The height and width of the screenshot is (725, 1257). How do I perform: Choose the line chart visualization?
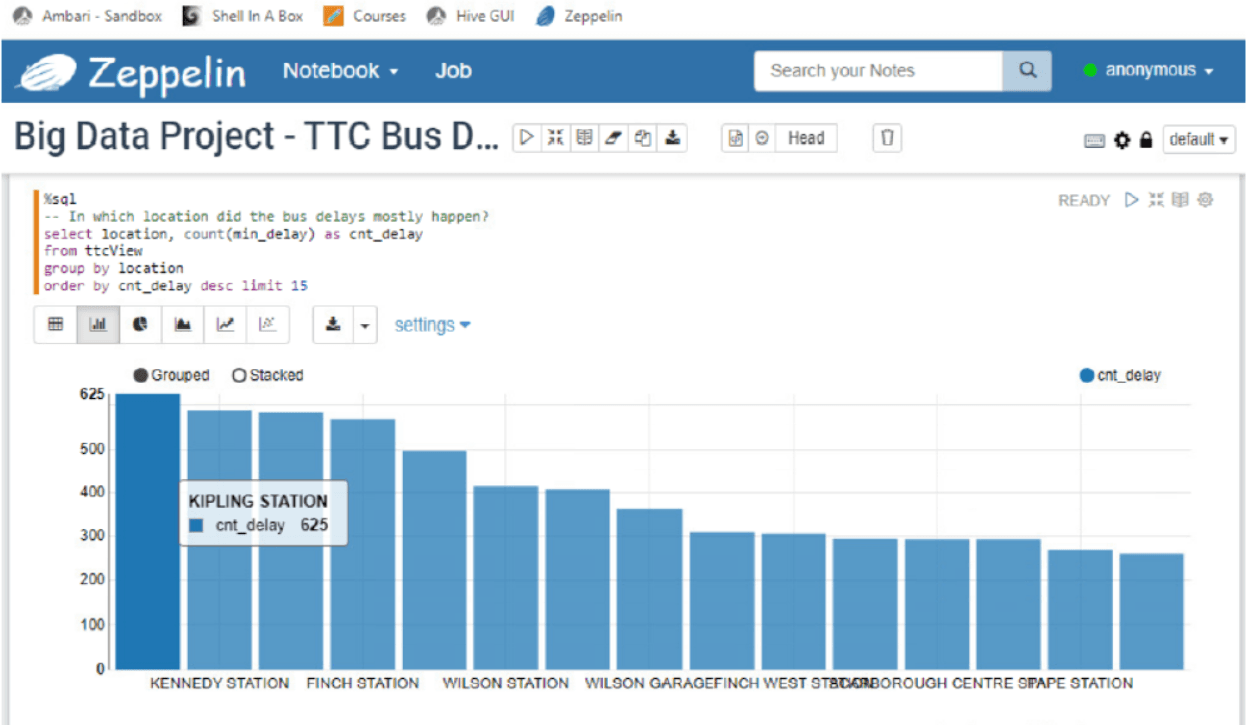[x=226, y=325]
